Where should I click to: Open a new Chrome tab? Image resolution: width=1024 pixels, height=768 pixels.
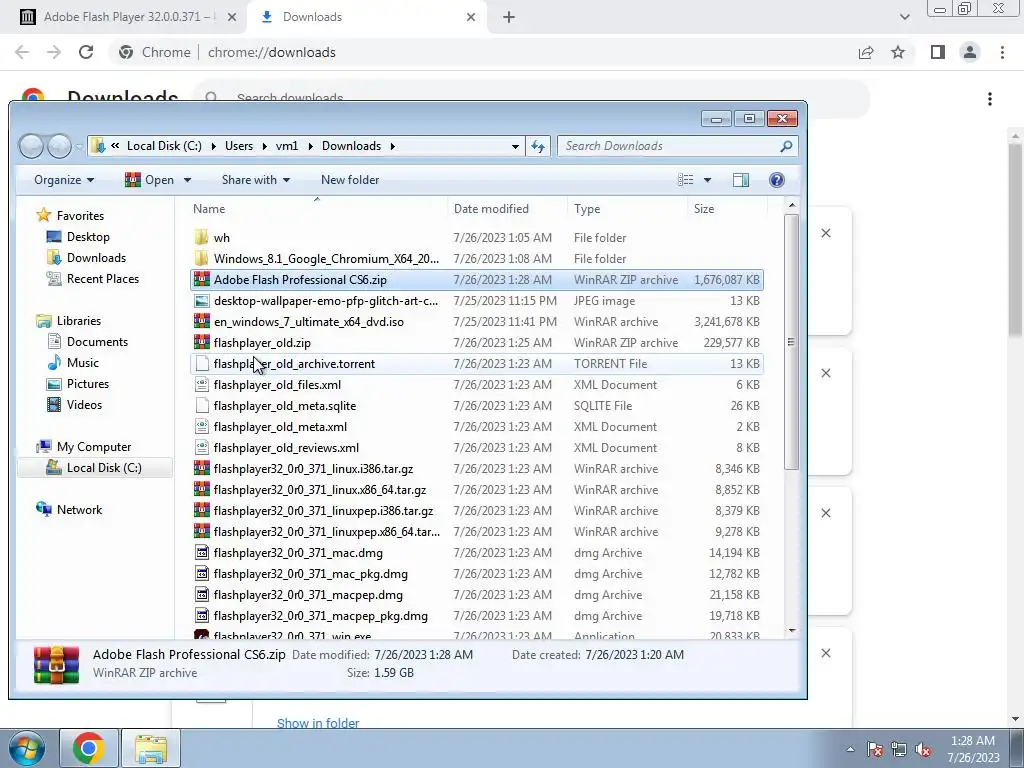[x=509, y=17]
